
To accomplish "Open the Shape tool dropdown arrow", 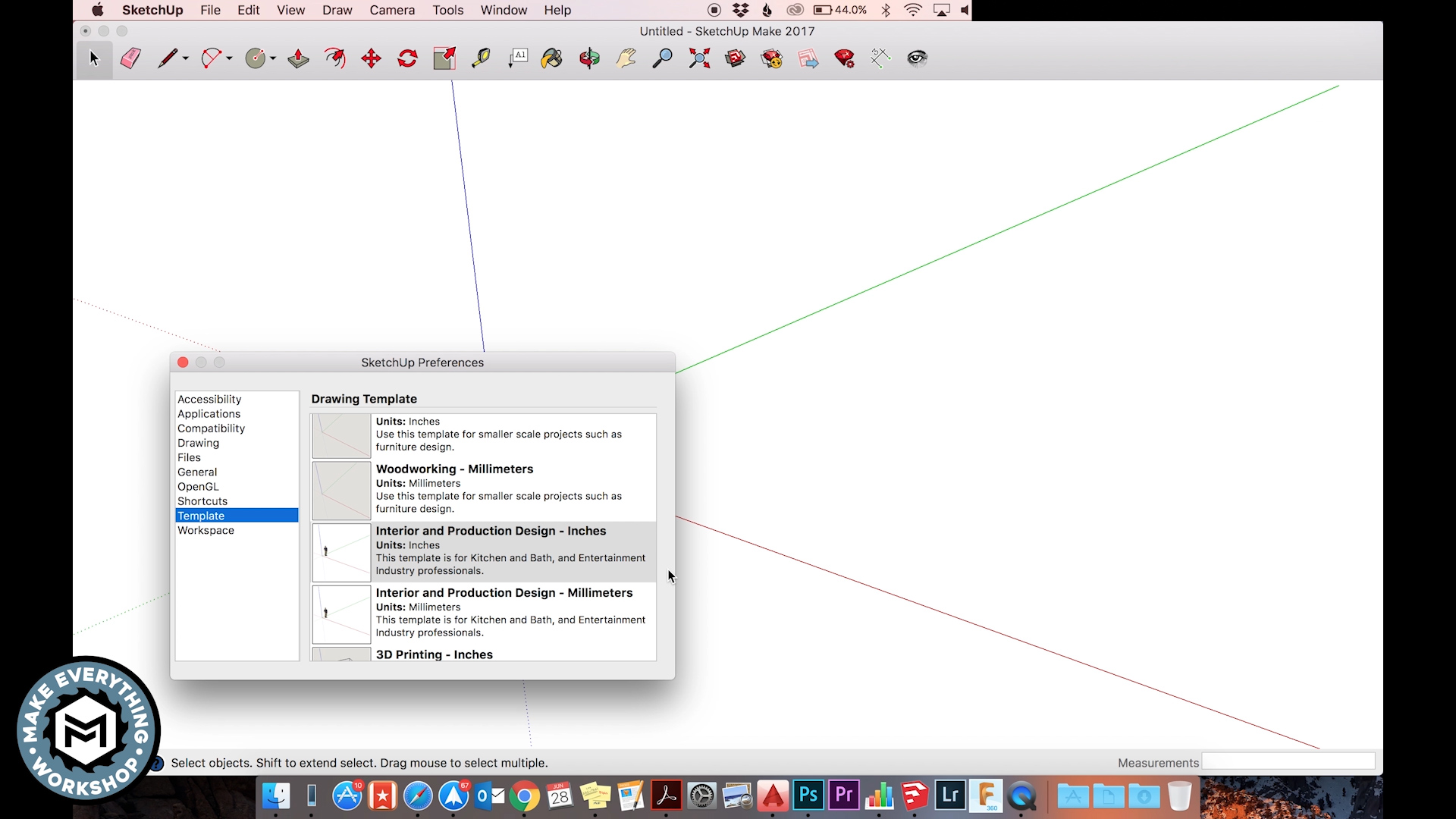I will coord(273,58).
